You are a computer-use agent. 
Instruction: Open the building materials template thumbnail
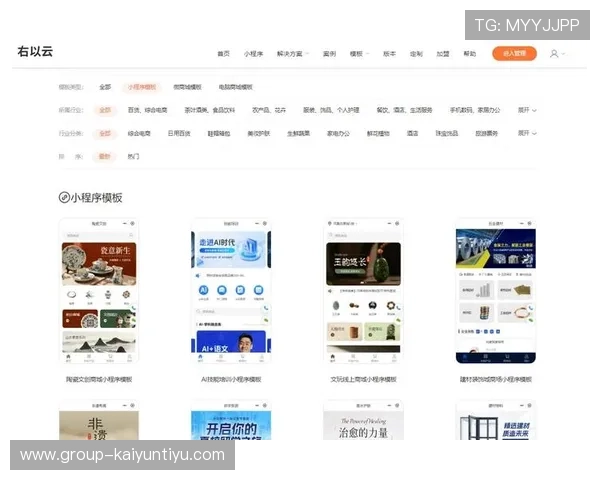(496, 291)
